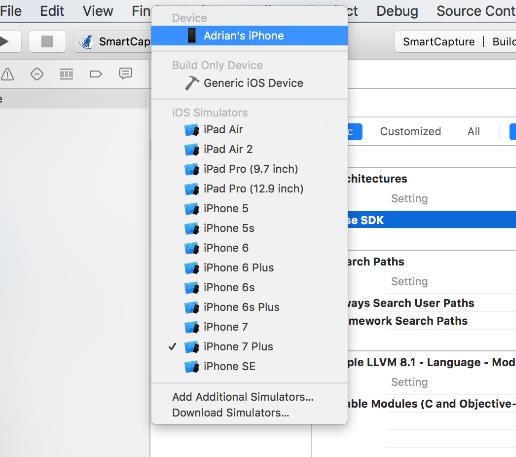The image size is (516, 457).
Task: Select iPad Pro (12.9 inch) simulator
Action: point(249,189)
